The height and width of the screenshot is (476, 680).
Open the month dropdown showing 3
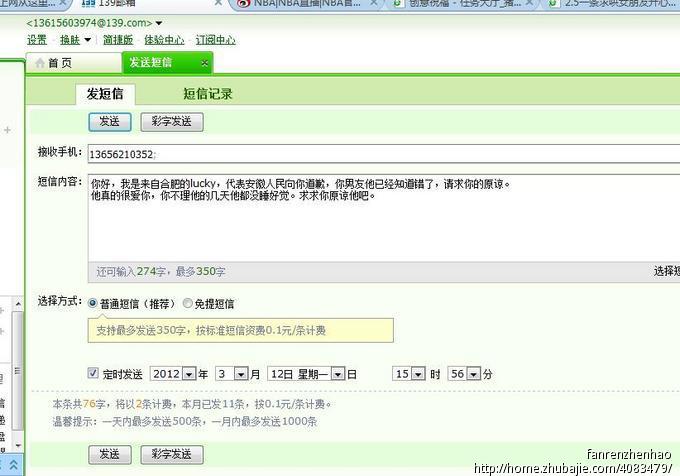[x=241, y=374]
